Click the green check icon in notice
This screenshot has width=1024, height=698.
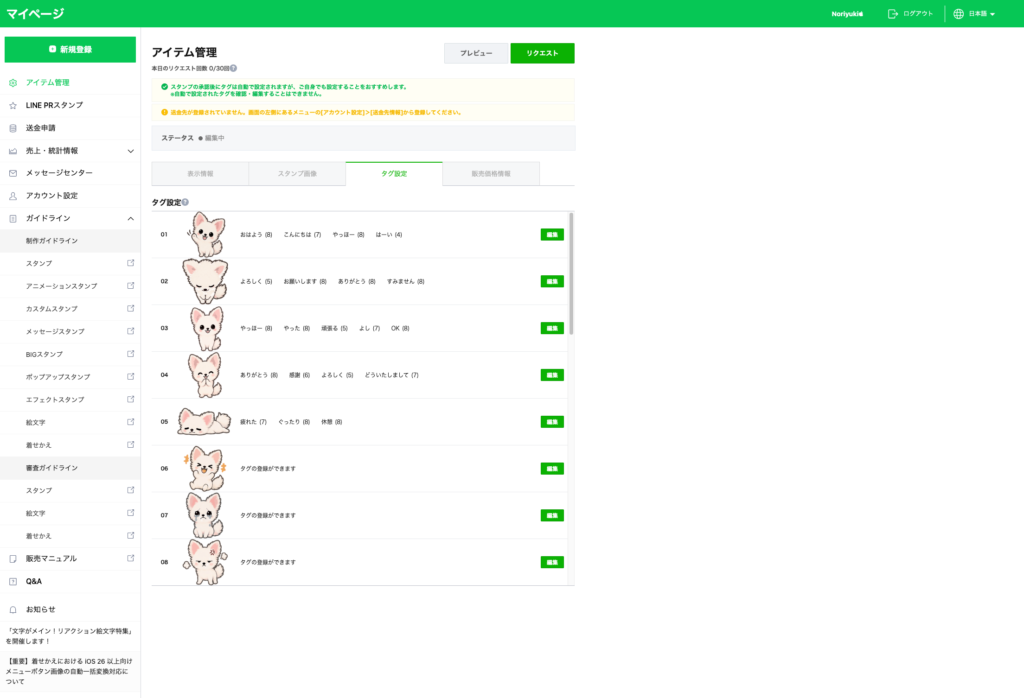pyautogui.click(x=165, y=86)
